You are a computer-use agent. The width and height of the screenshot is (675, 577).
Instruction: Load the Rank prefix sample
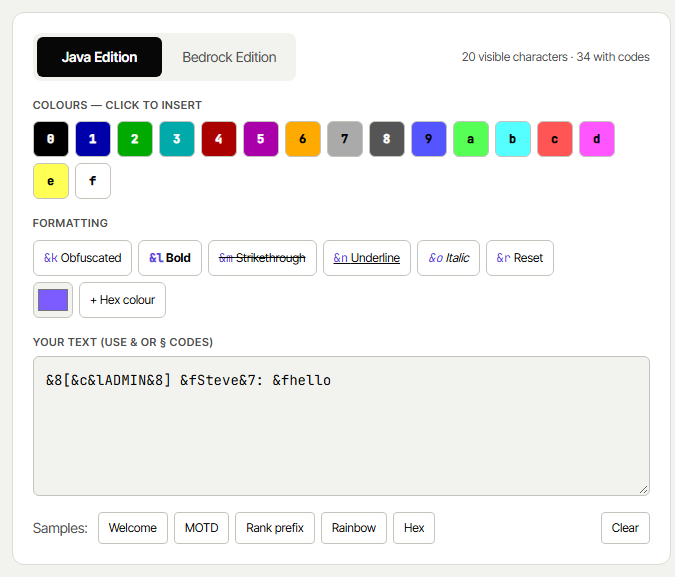tap(275, 528)
